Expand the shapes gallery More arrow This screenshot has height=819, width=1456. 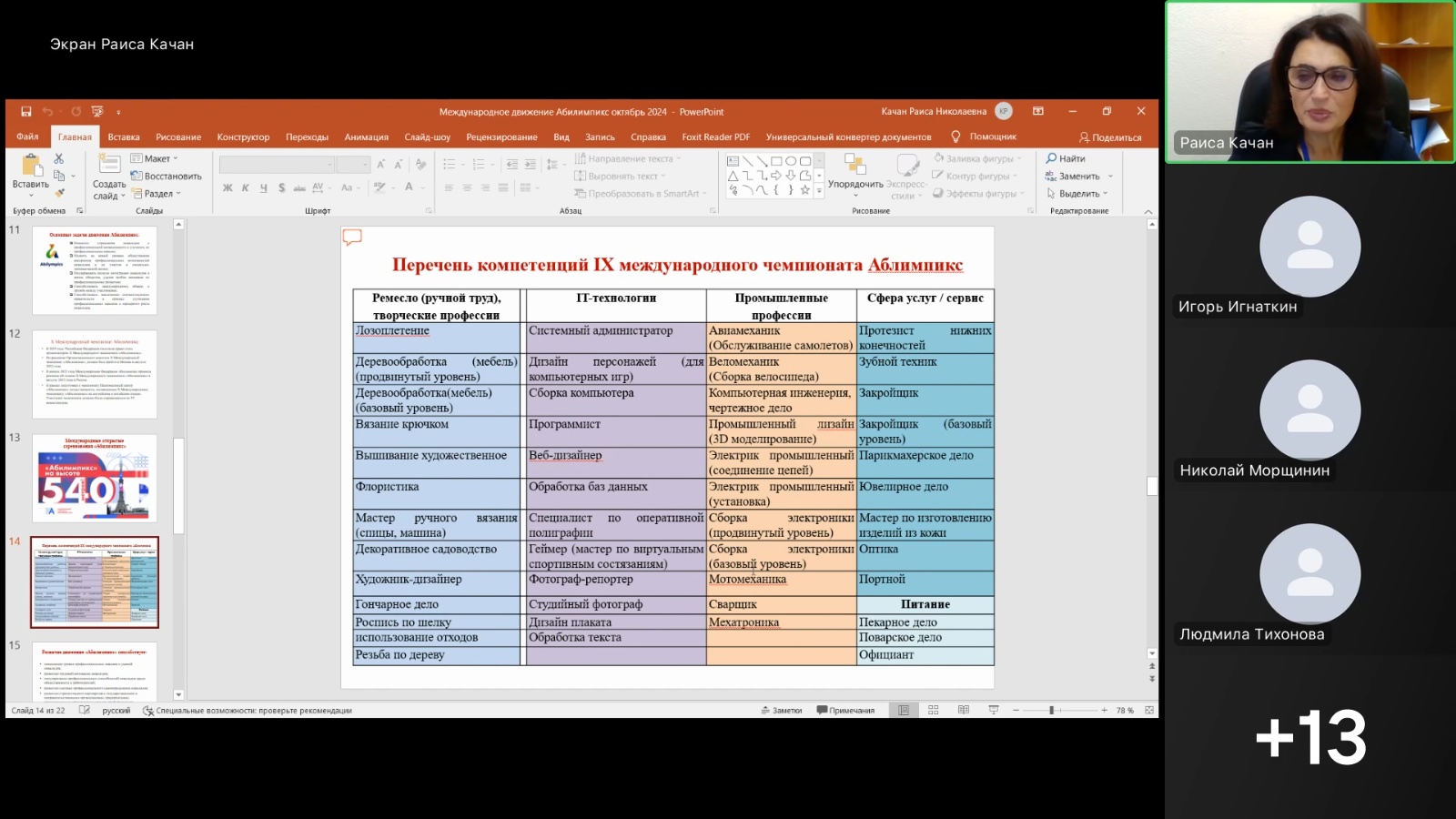pos(819,190)
